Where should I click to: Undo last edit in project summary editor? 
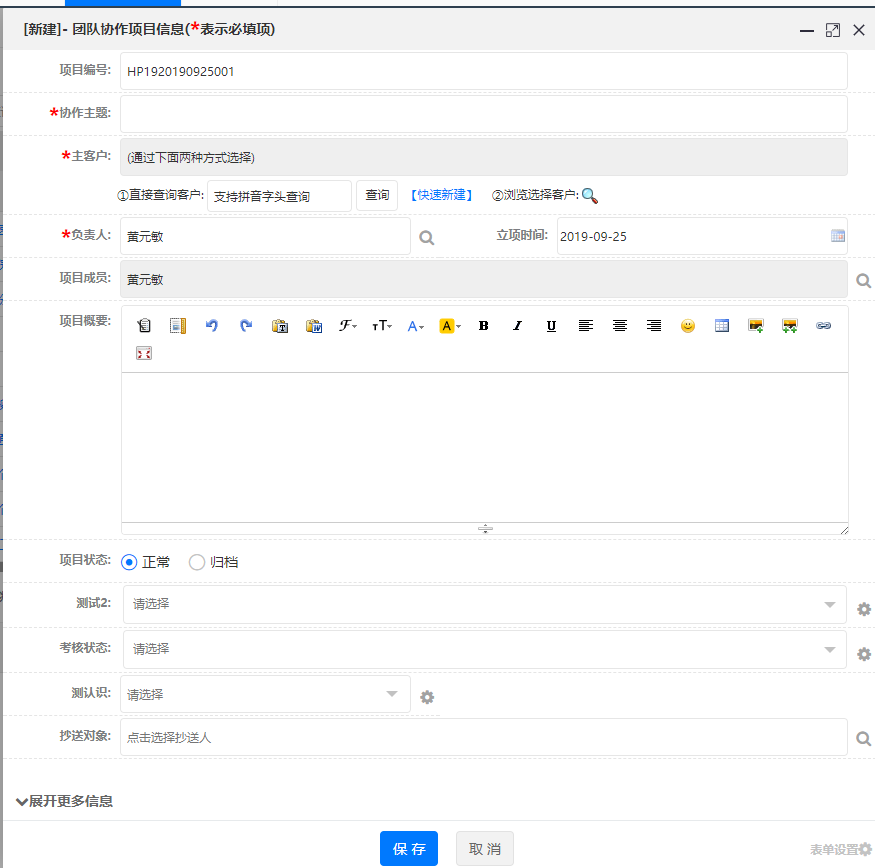[212, 325]
